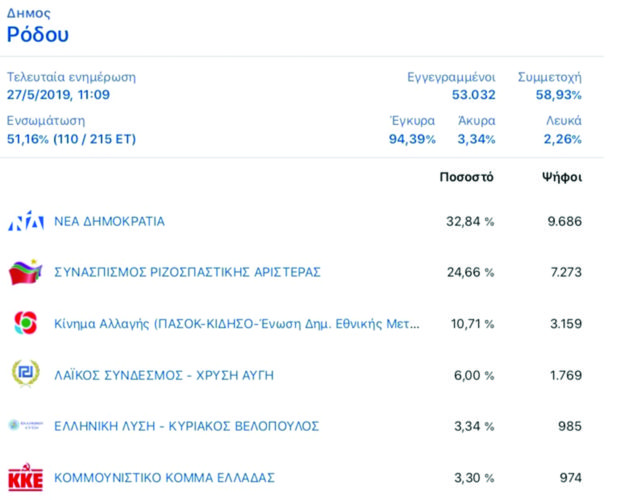Select ΚΟΜΜΟΥΝΙΣΤΙΚΟ ΚΟΜΜΑ ΕΛΛΑΔΑΣ party name
Screen dimensions: 620x500
click(164, 478)
